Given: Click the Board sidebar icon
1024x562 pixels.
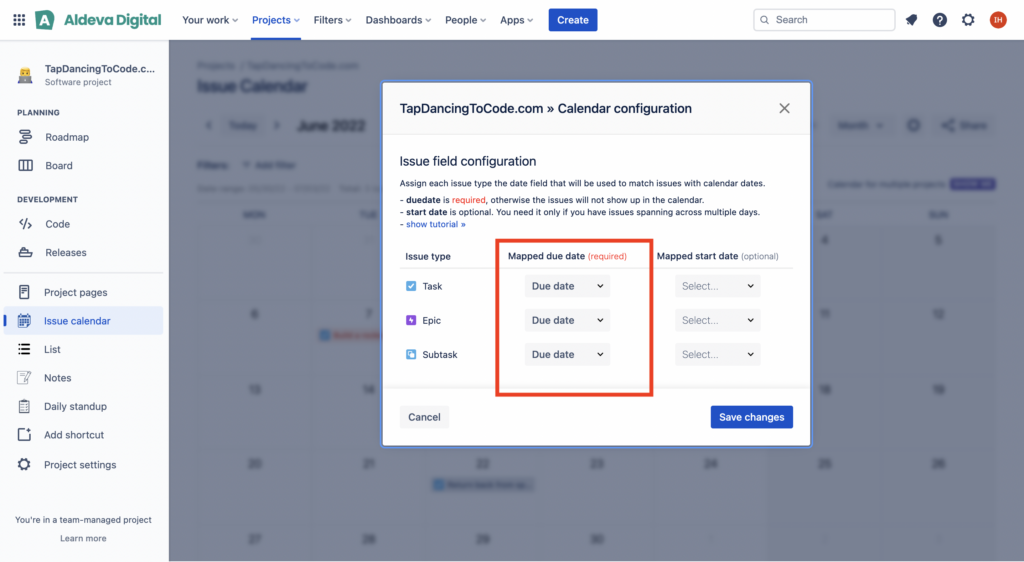Looking at the screenshot, I should pos(25,166).
